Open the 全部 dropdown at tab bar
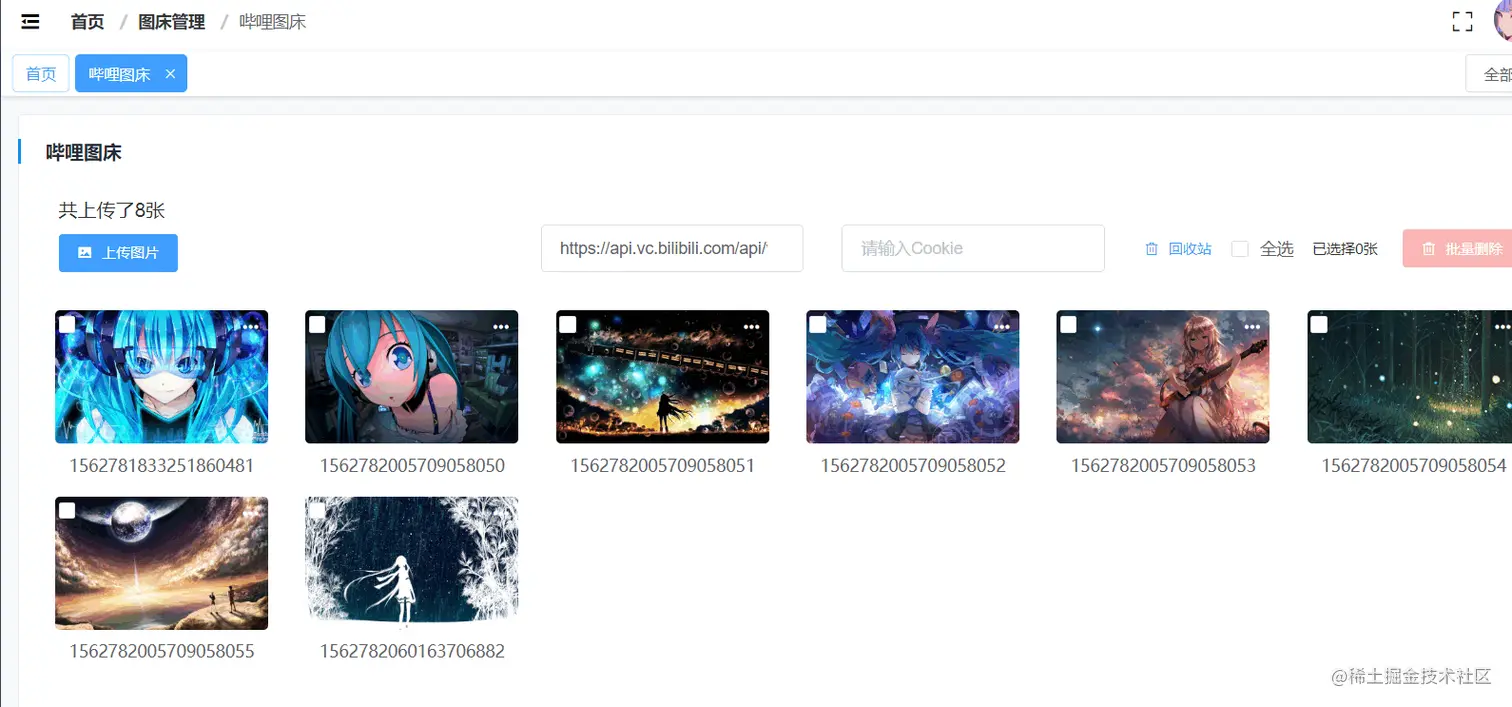The width and height of the screenshot is (1512, 707). pyautogui.click(x=1489, y=74)
